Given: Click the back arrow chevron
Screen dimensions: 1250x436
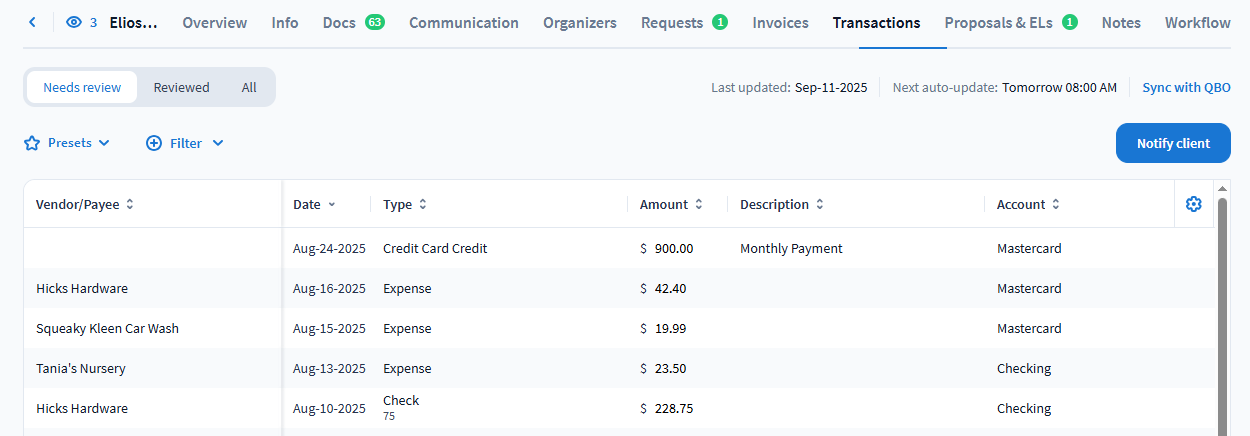Looking at the screenshot, I should (x=32, y=22).
